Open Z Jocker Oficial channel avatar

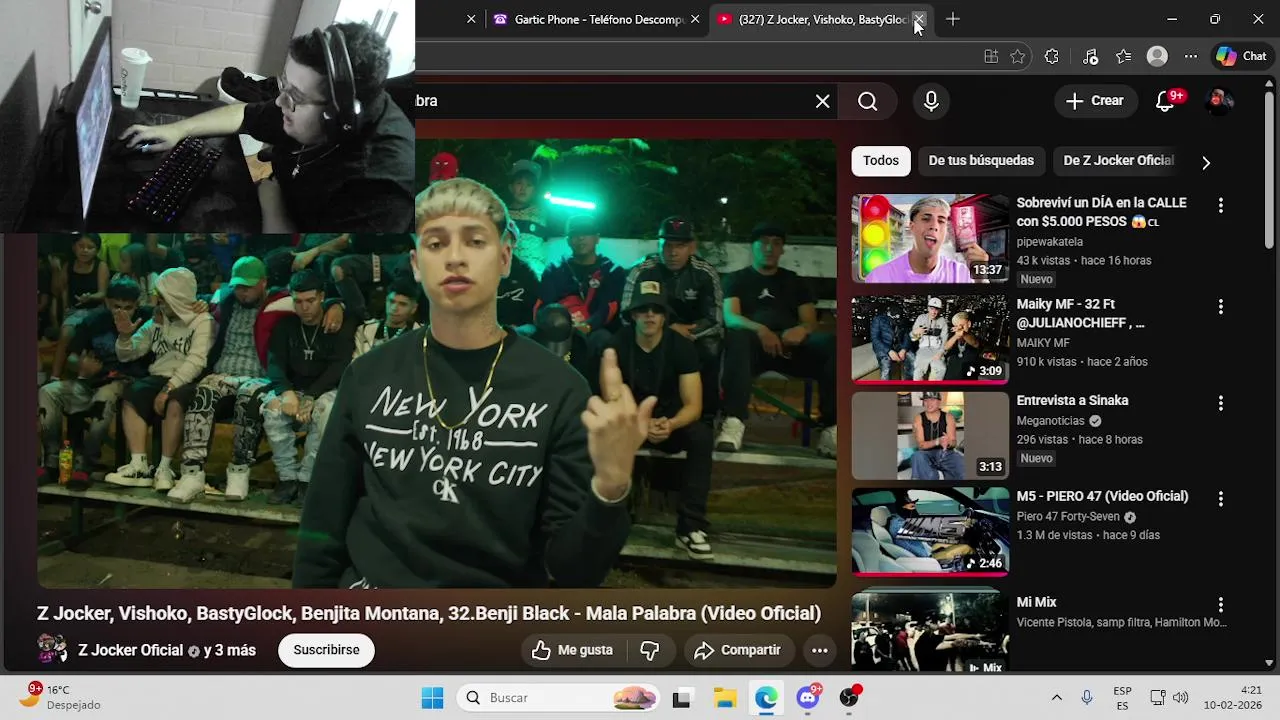point(52,649)
